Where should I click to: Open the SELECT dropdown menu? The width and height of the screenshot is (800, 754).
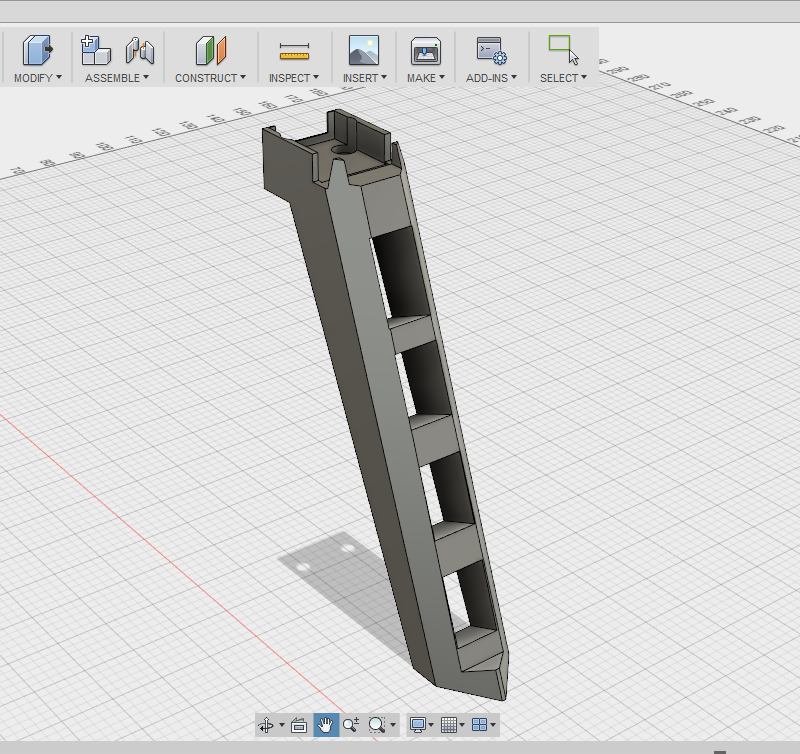point(563,78)
